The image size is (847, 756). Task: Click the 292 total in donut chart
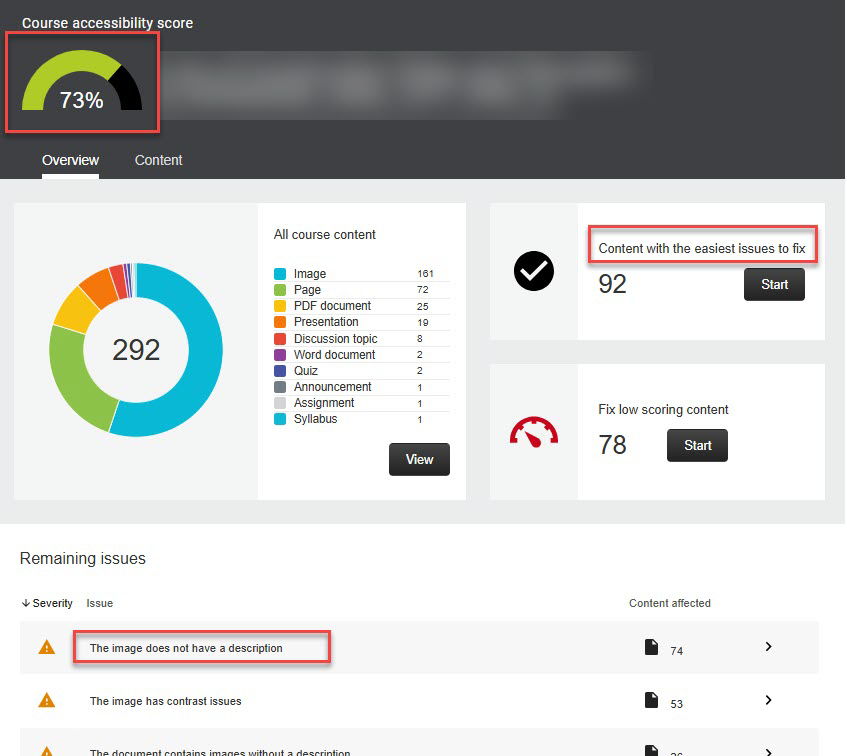click(x=136, y=350)
